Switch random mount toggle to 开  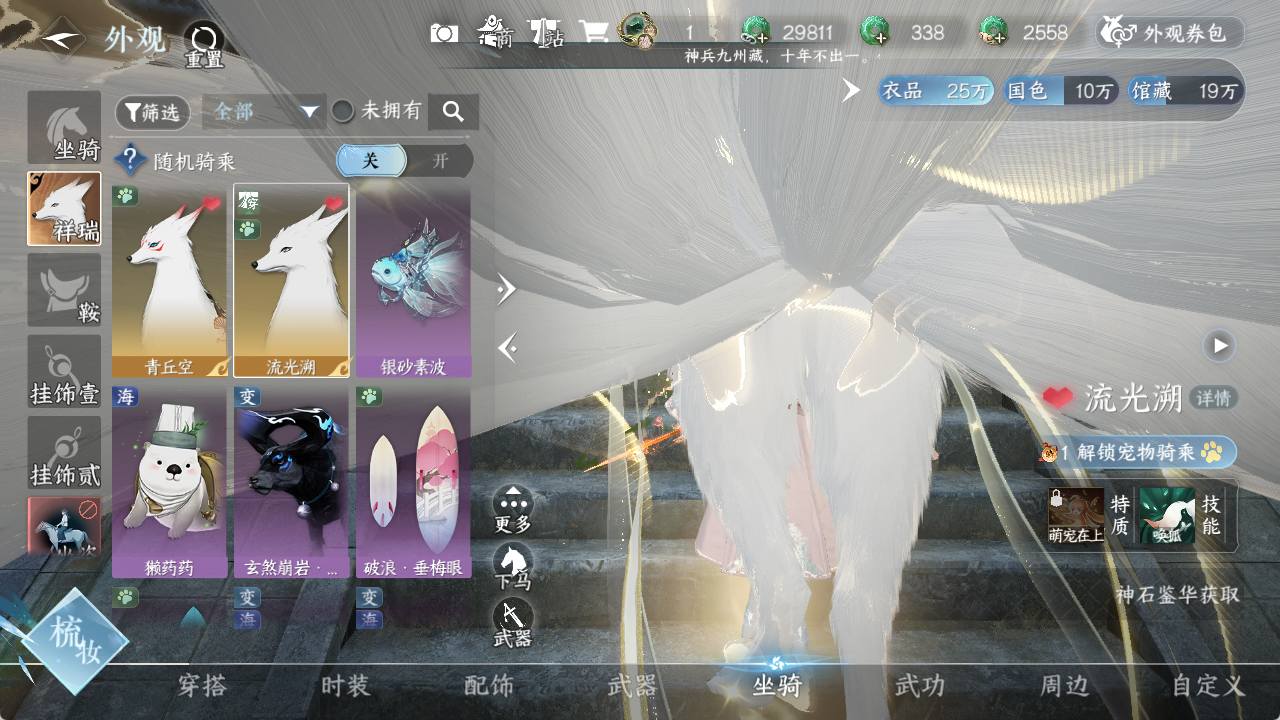[x=440, y=161]
